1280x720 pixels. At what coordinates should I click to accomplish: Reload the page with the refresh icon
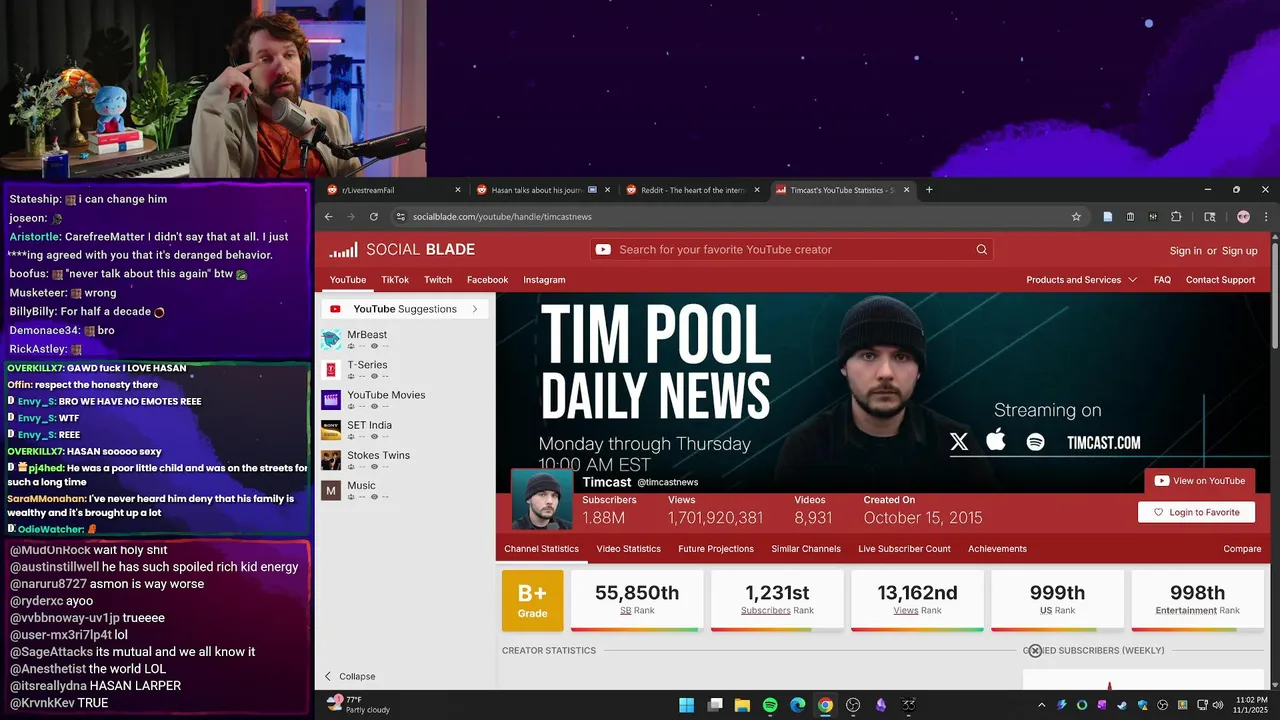coord(374,216)
